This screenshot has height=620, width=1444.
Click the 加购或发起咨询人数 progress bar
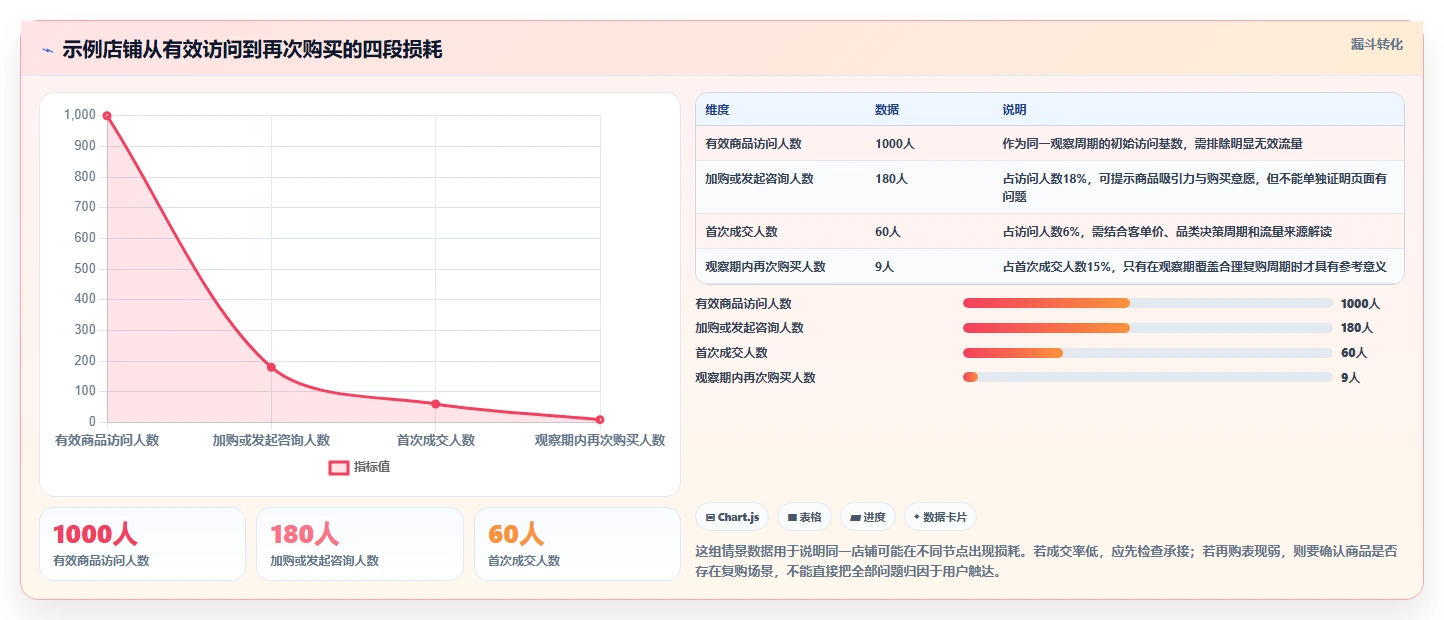tap(1148, 328)
